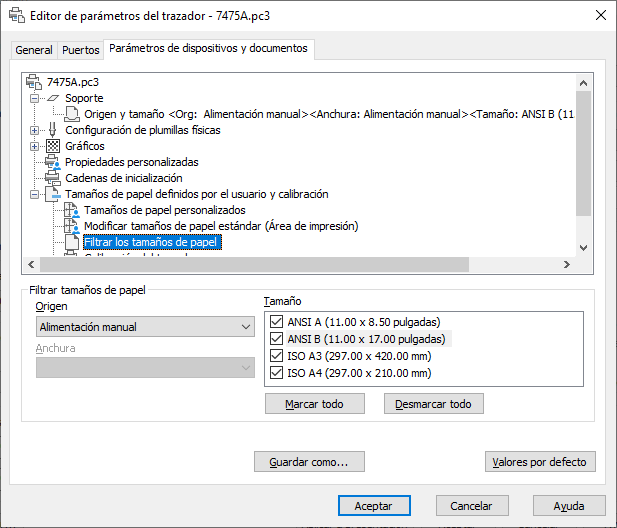Click the Gráficos checkered icon
The width and height of the screenshot is (617, 528).
tap(53, 146)
